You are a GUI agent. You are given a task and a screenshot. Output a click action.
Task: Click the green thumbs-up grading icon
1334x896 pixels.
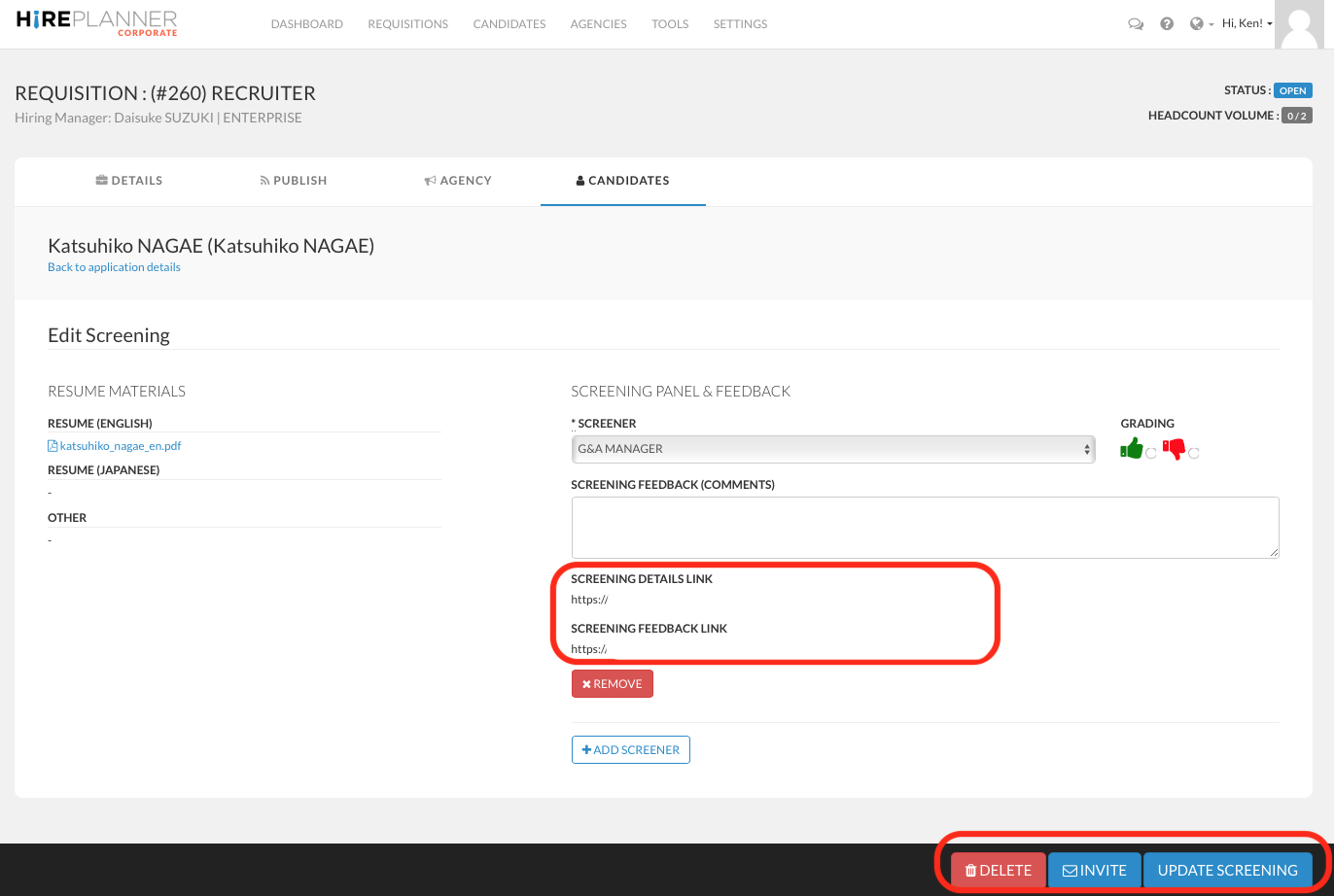click(1132, 449)
